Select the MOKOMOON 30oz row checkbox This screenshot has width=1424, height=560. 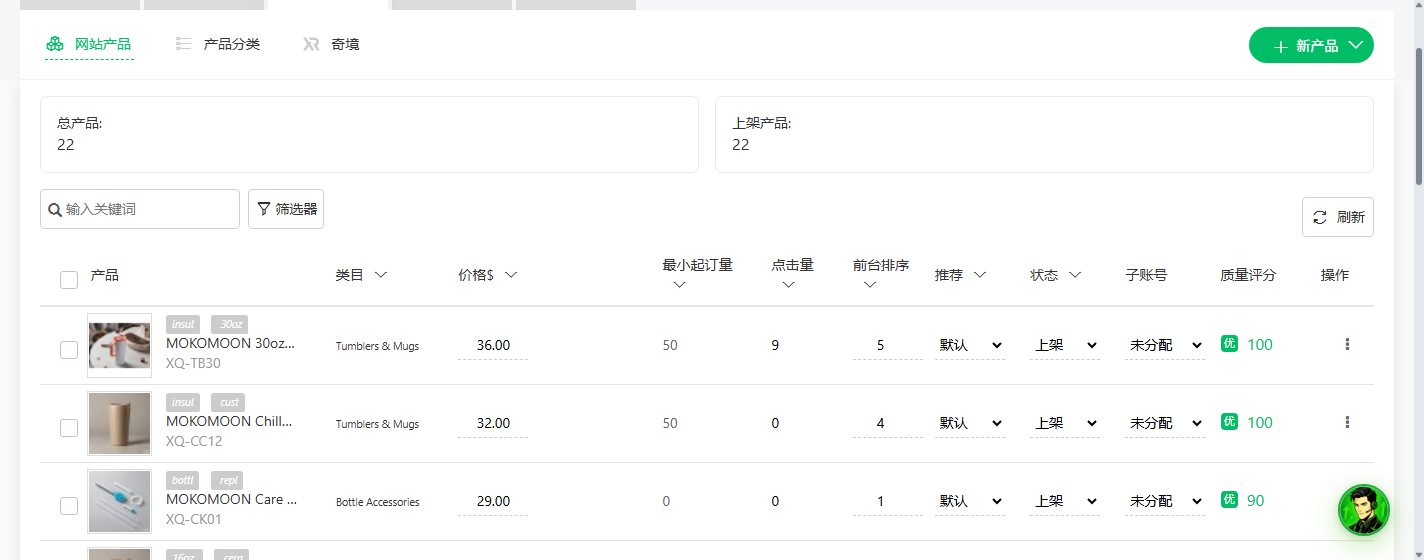[x=69, y=350]
